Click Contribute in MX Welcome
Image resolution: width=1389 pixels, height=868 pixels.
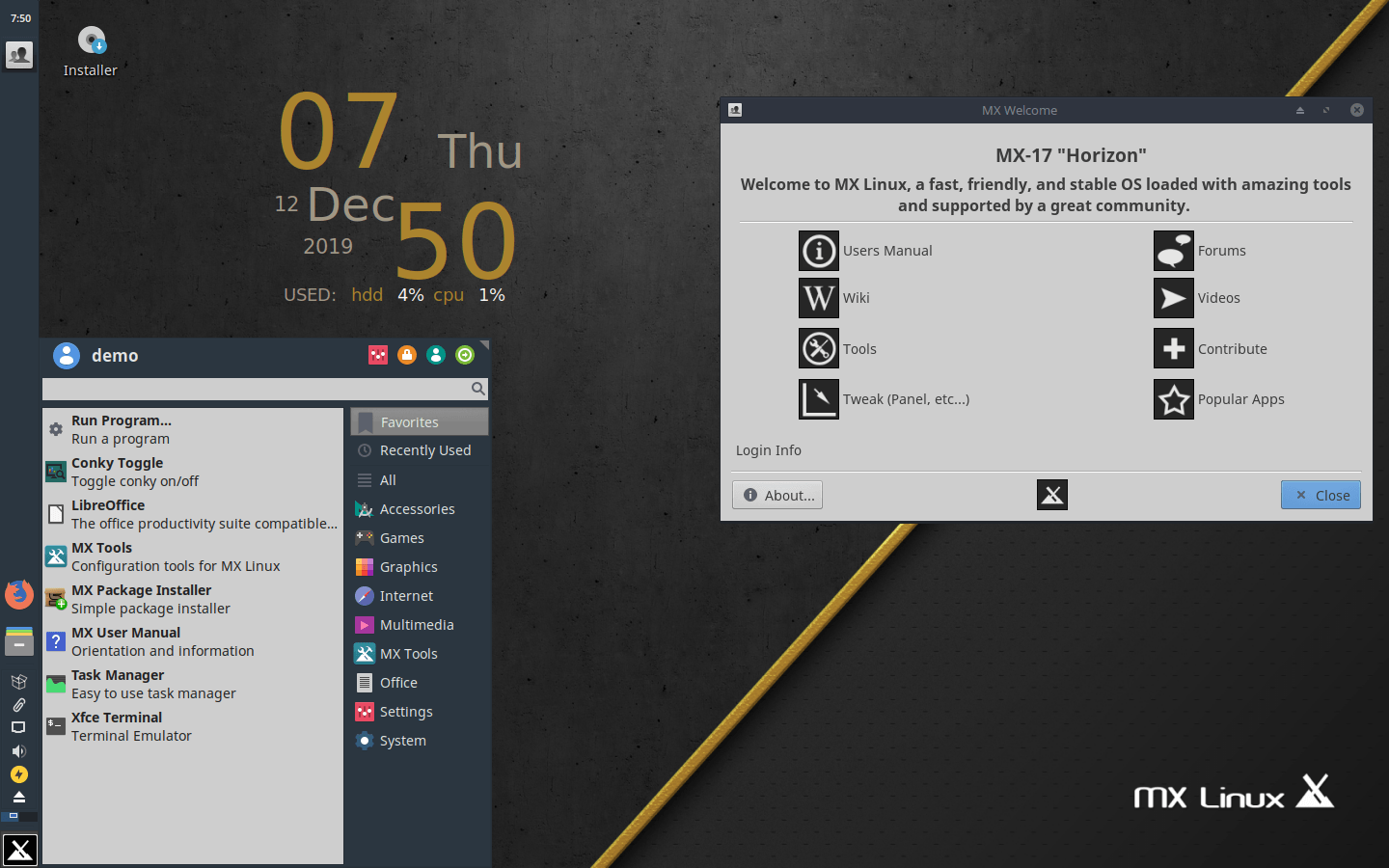[1174, 348]
